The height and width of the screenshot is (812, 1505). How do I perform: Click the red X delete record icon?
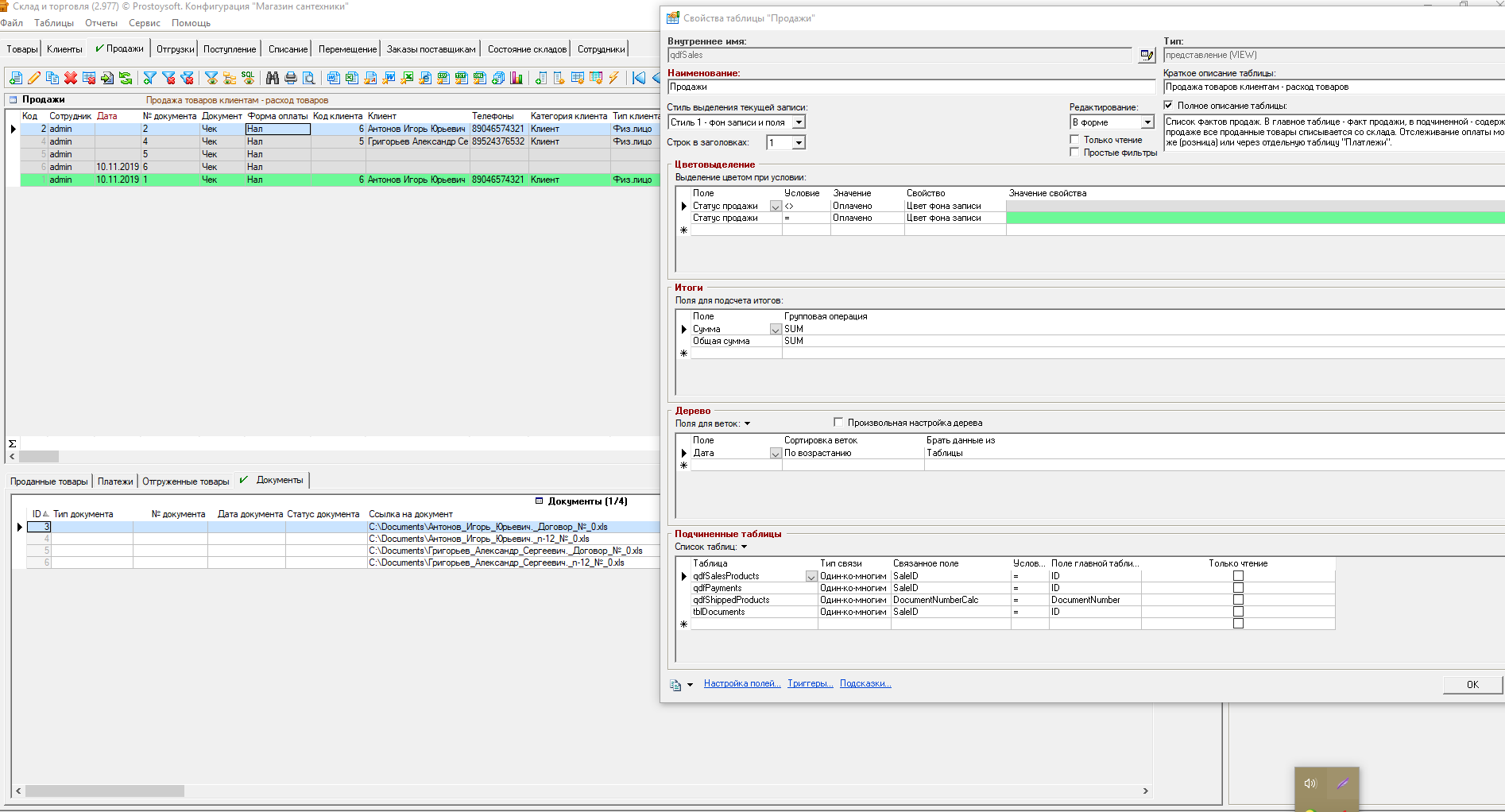pos(71,78)
